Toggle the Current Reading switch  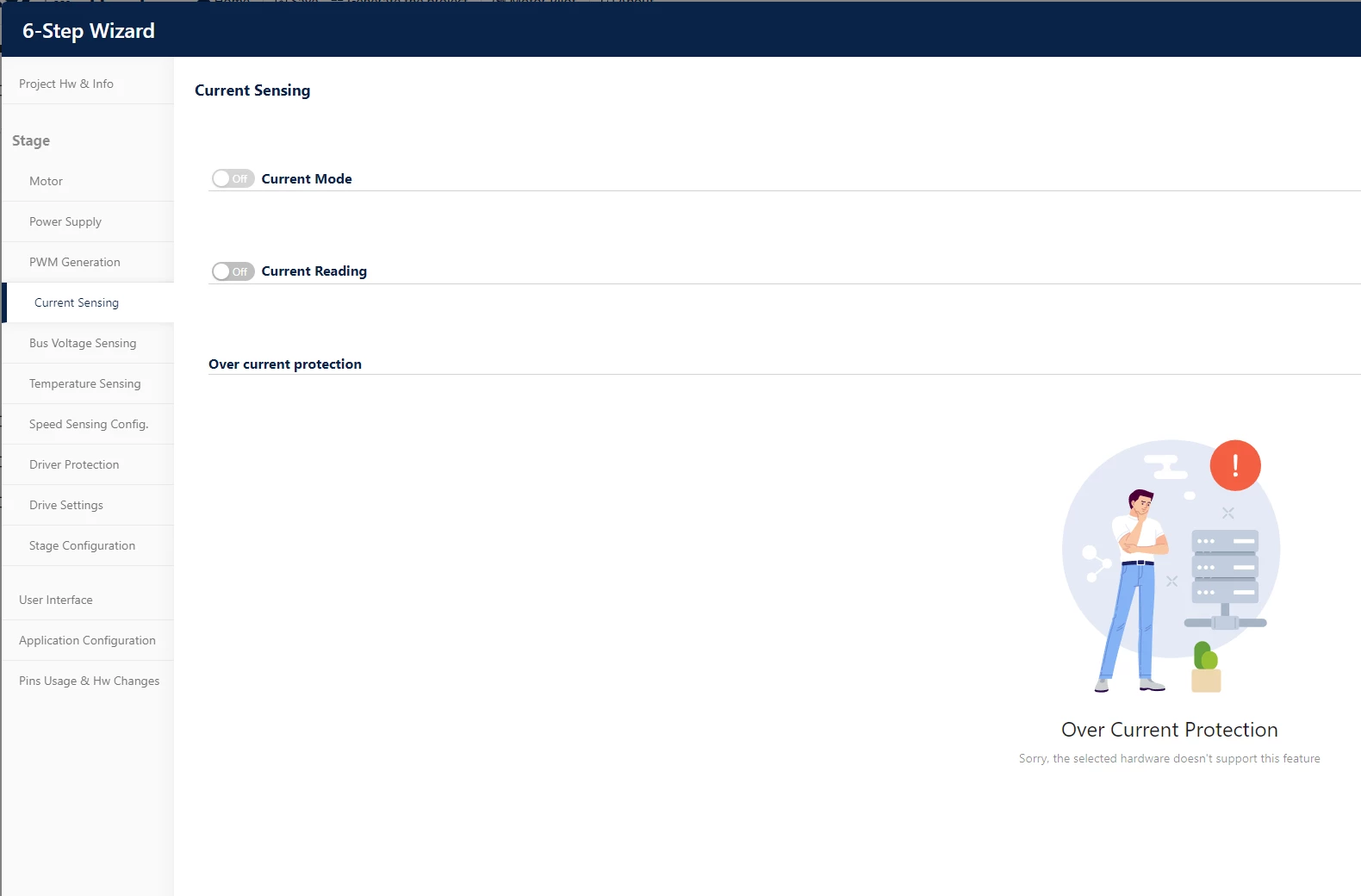[233, 271]
